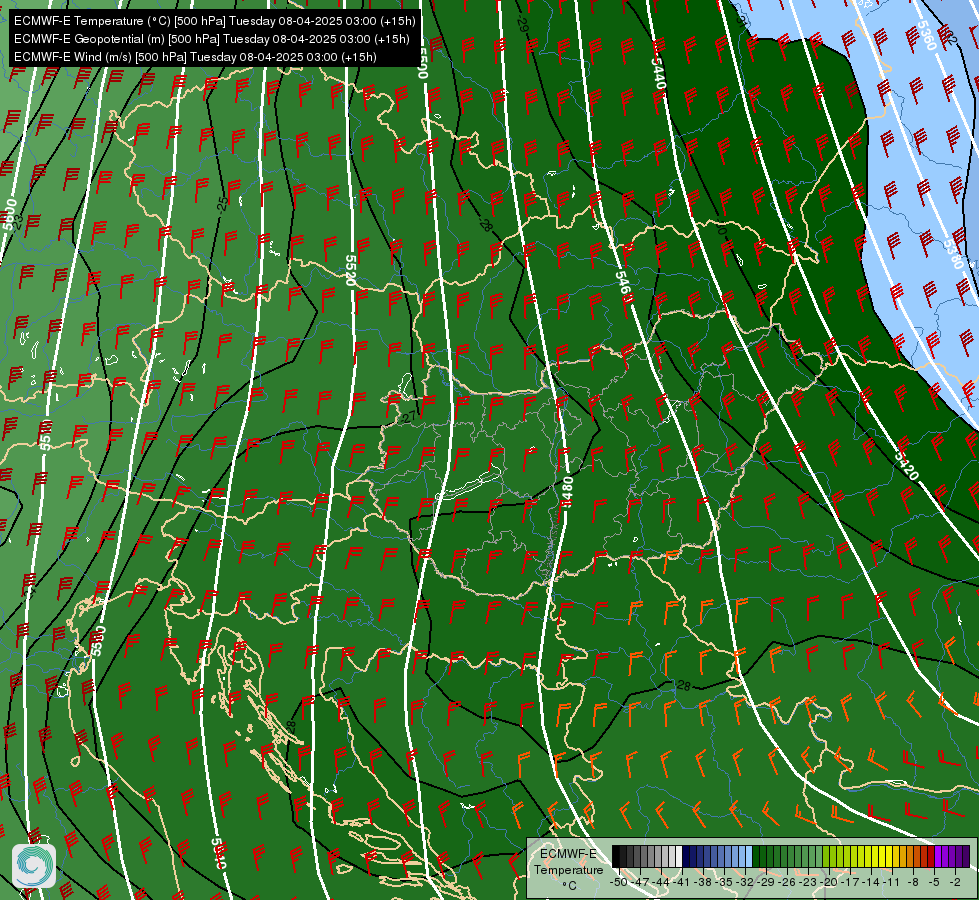Select the ECMWF-E Temperature title line
Screen dimensions: 979x900
click(214, 21)
